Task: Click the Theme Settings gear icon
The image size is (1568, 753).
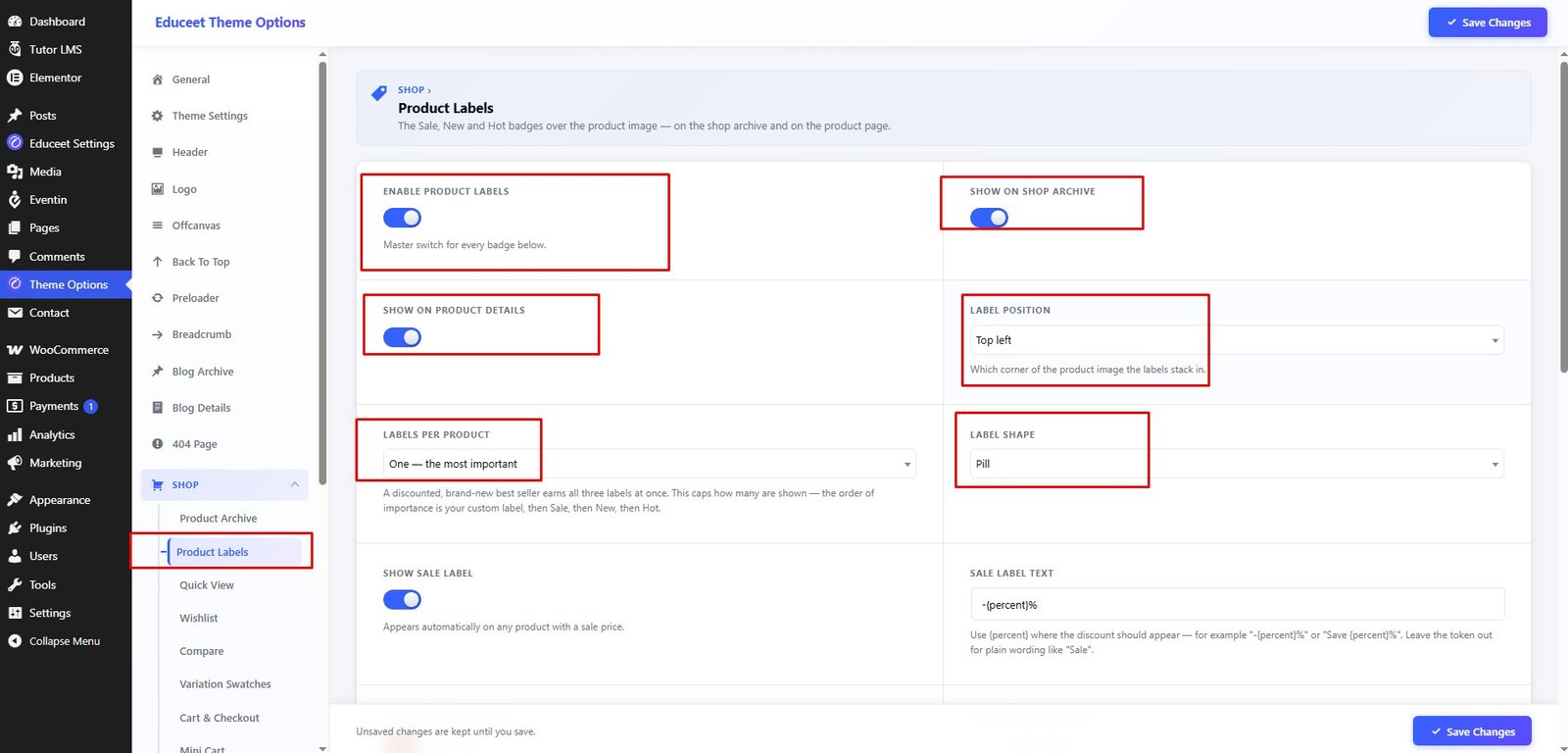Action: (x=158, y=116)
